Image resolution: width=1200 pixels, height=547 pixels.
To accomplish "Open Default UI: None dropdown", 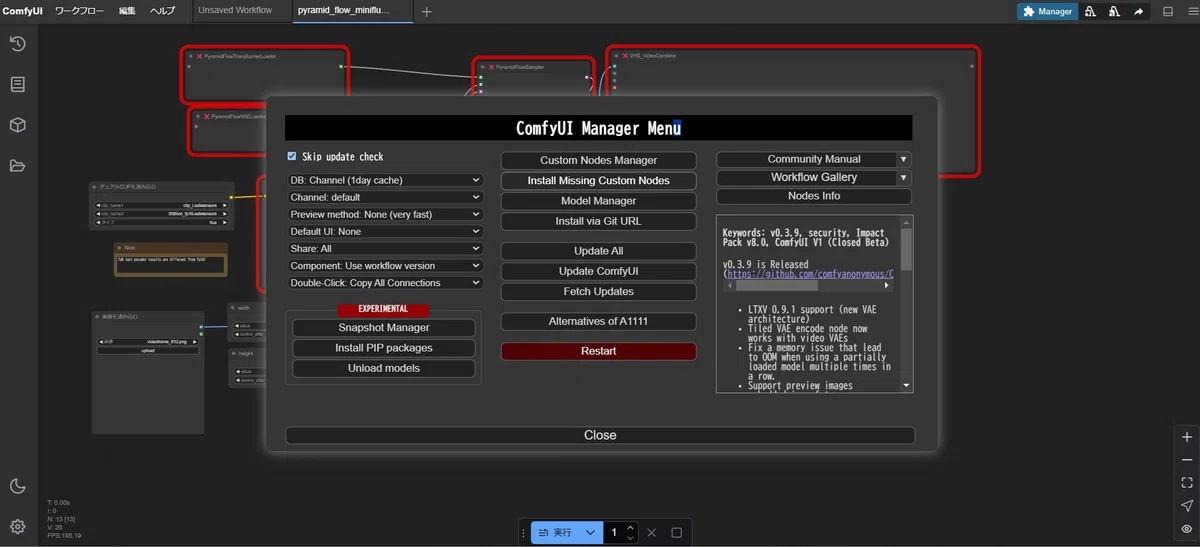I will pyautogui.click(x=385, y=232).
